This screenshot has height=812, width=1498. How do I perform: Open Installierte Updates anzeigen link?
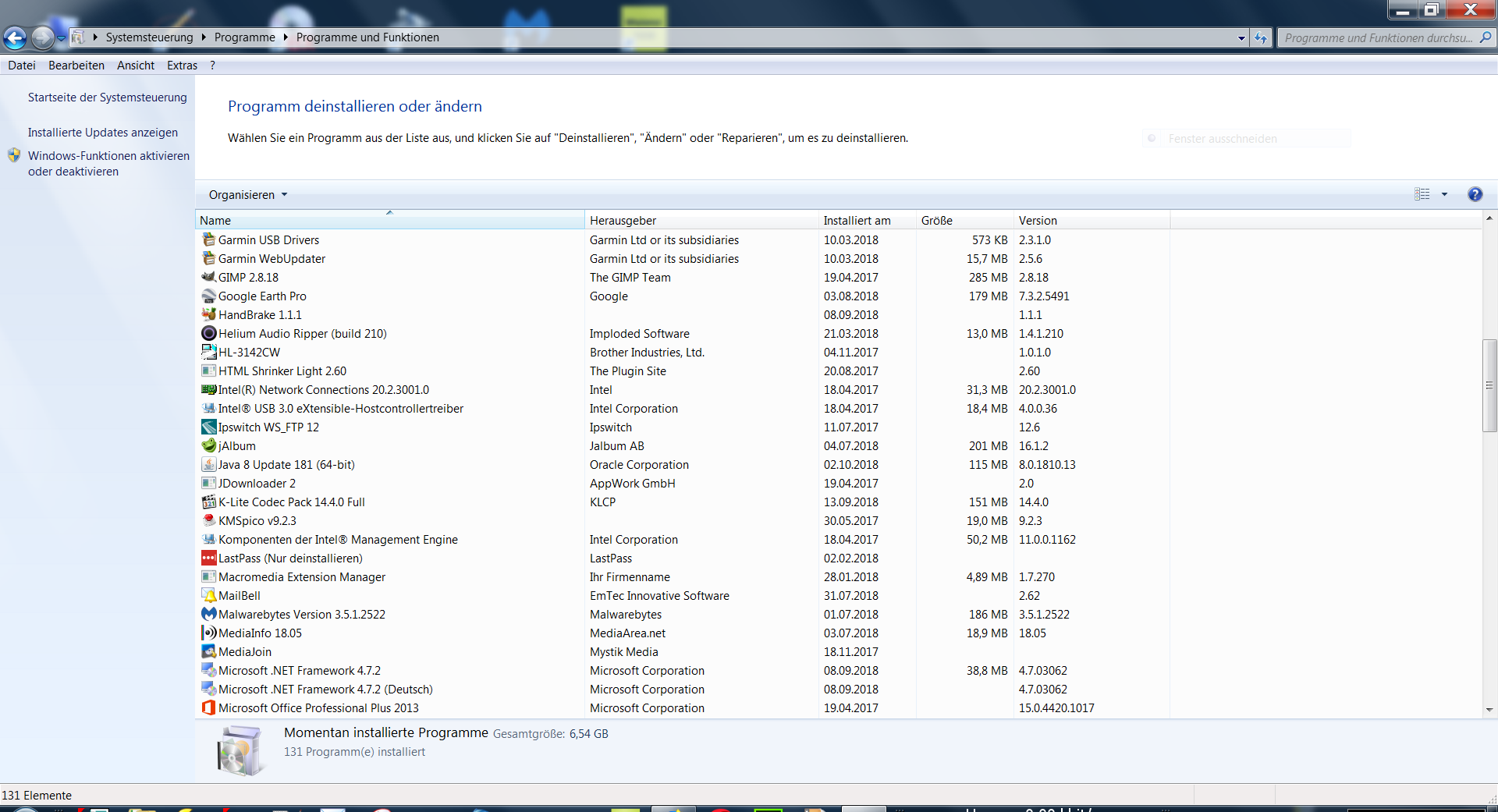click(x=103, y=133)
